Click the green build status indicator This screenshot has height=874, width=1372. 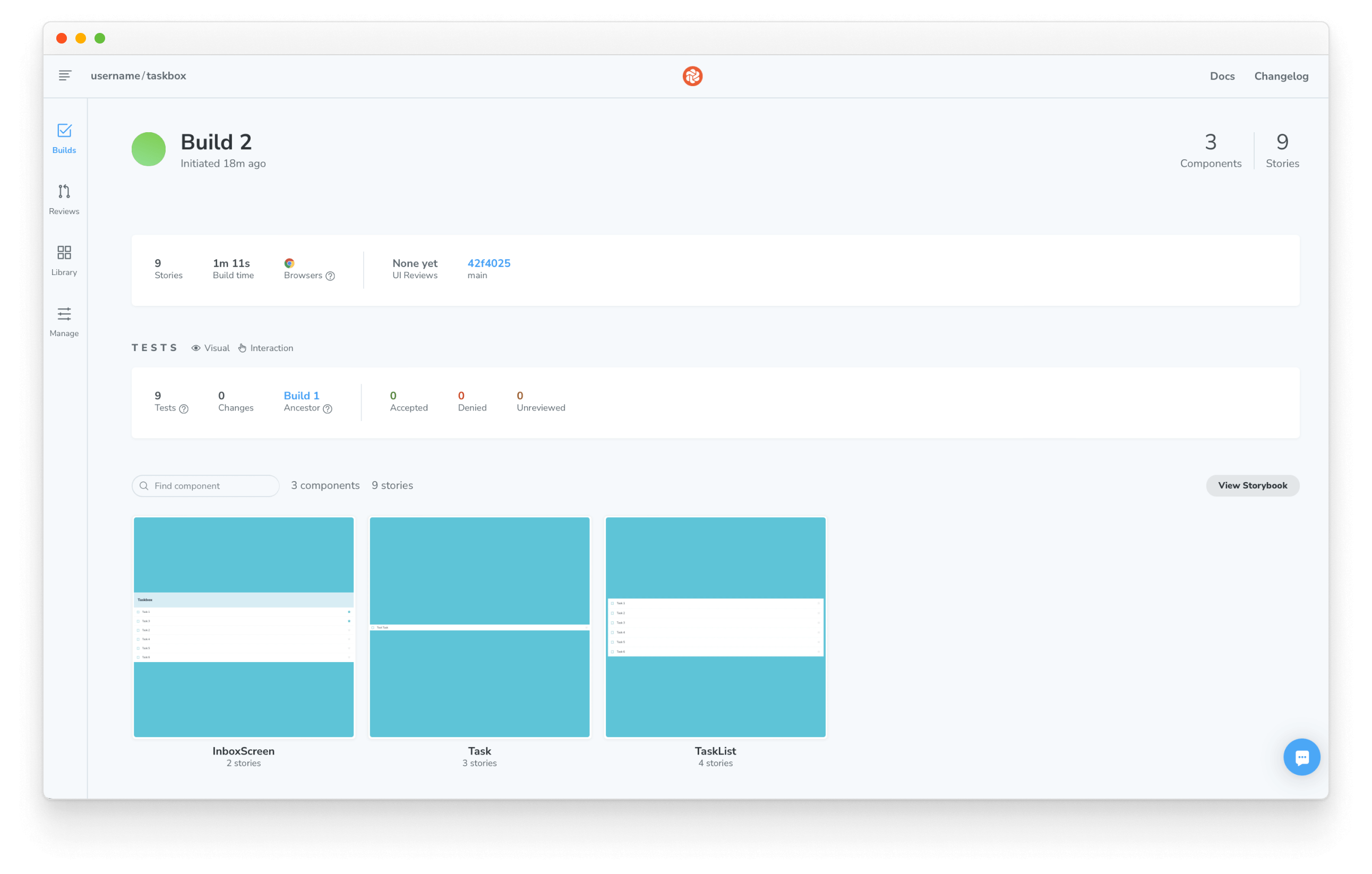[148, 149]
